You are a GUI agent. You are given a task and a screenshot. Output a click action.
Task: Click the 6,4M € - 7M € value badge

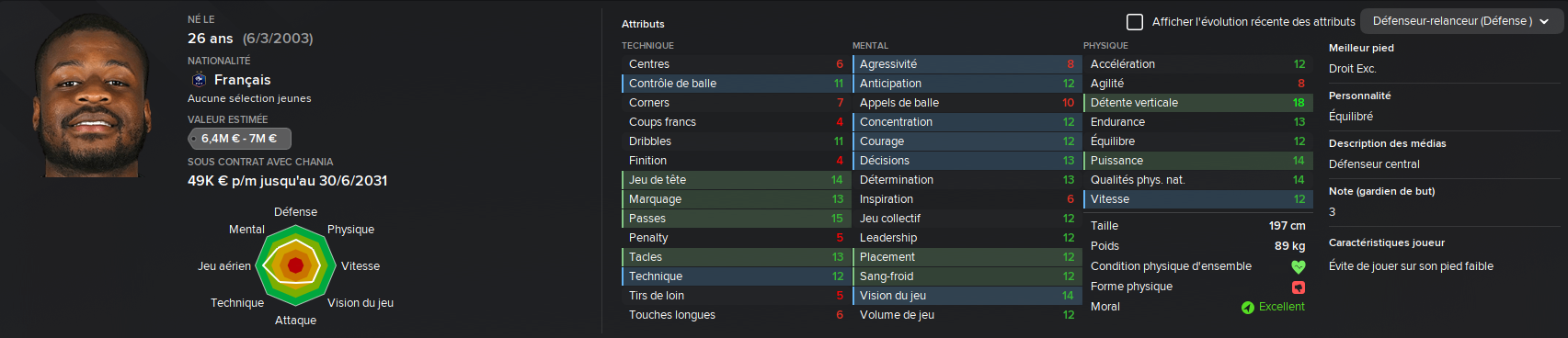pyautogui.click(x=239, y=139)
